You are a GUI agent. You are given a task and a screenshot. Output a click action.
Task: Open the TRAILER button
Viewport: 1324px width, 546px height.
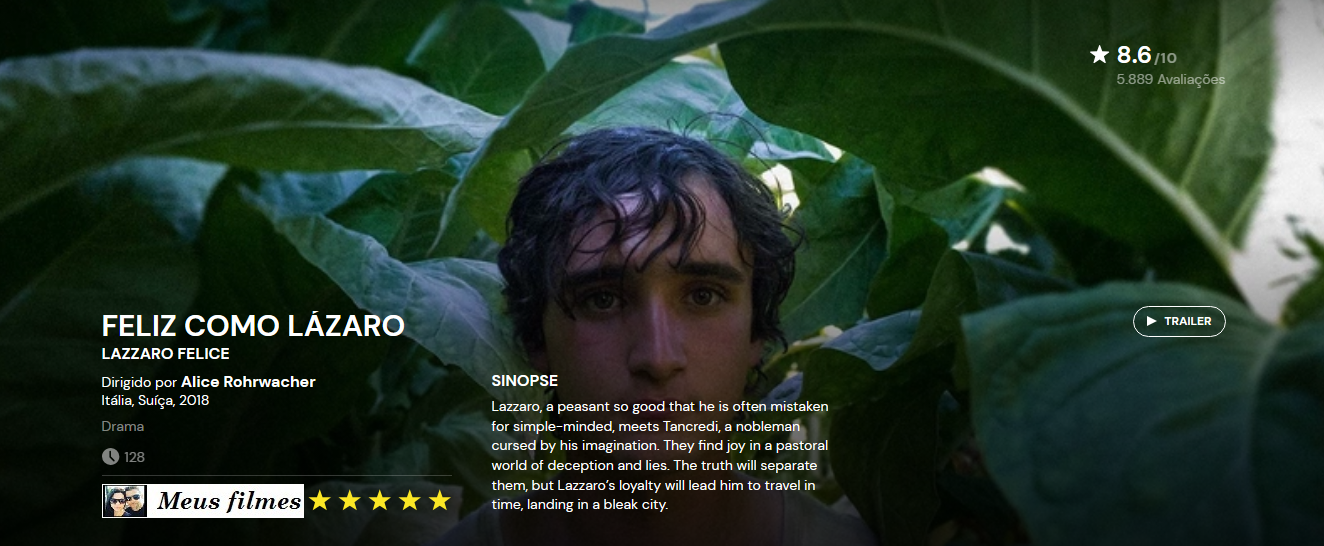coord(1179,321)
